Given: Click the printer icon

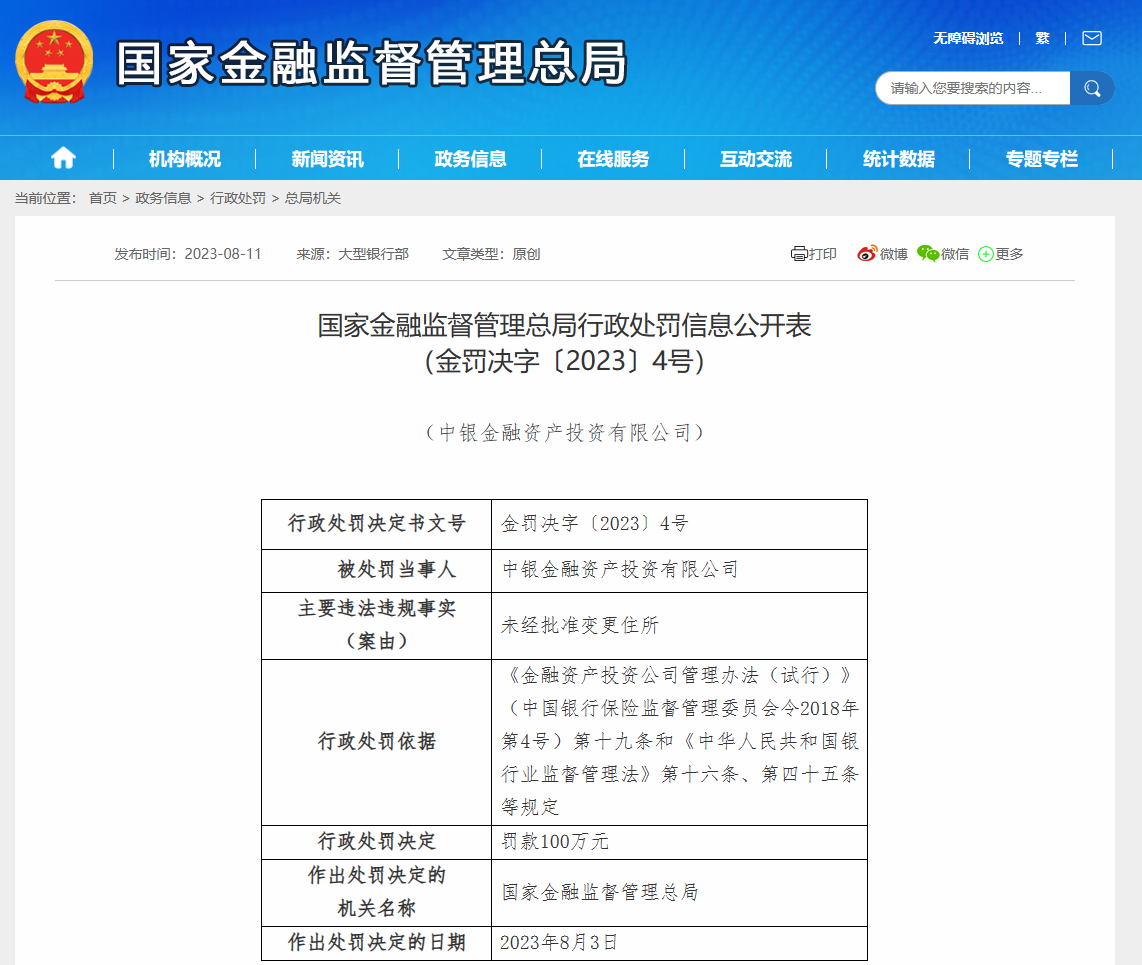Looking at the screenshot, I should coord(799,253).
